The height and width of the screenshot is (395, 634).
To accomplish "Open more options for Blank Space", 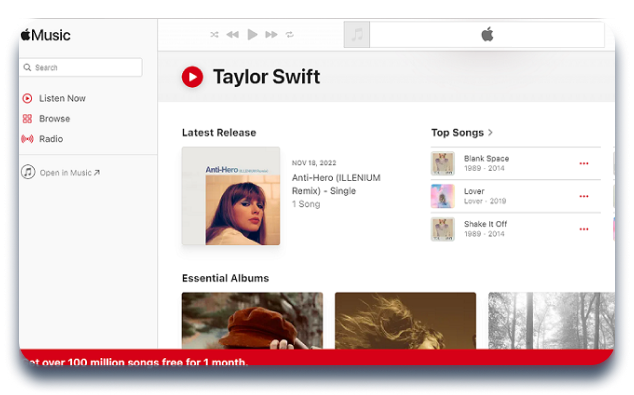I will (584, 163).
